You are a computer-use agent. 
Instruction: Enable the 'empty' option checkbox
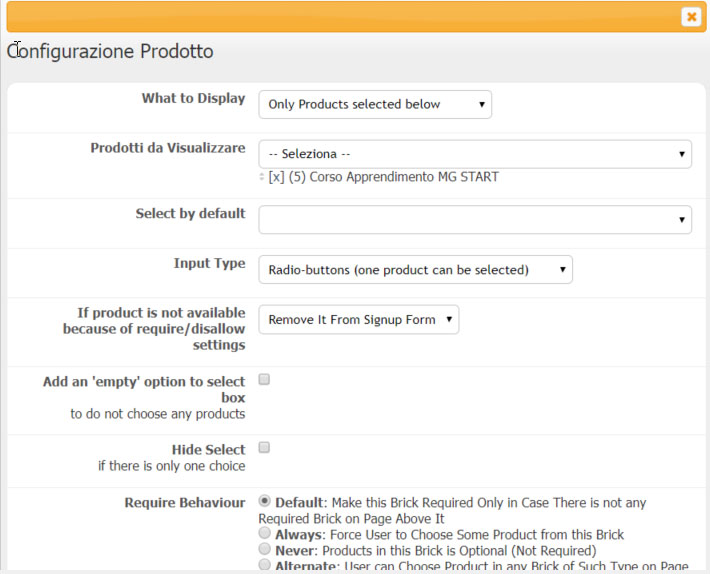point(265,380)
